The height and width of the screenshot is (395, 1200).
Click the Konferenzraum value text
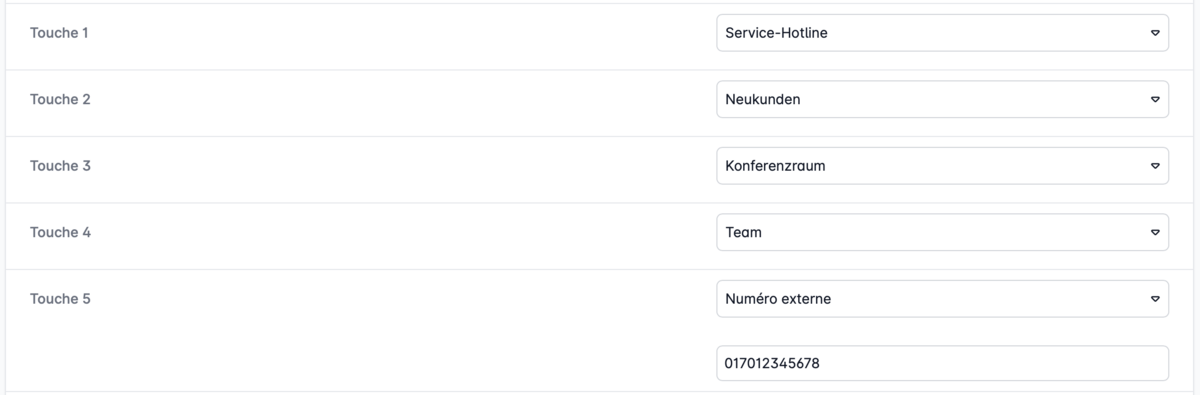tap(775, 166)
